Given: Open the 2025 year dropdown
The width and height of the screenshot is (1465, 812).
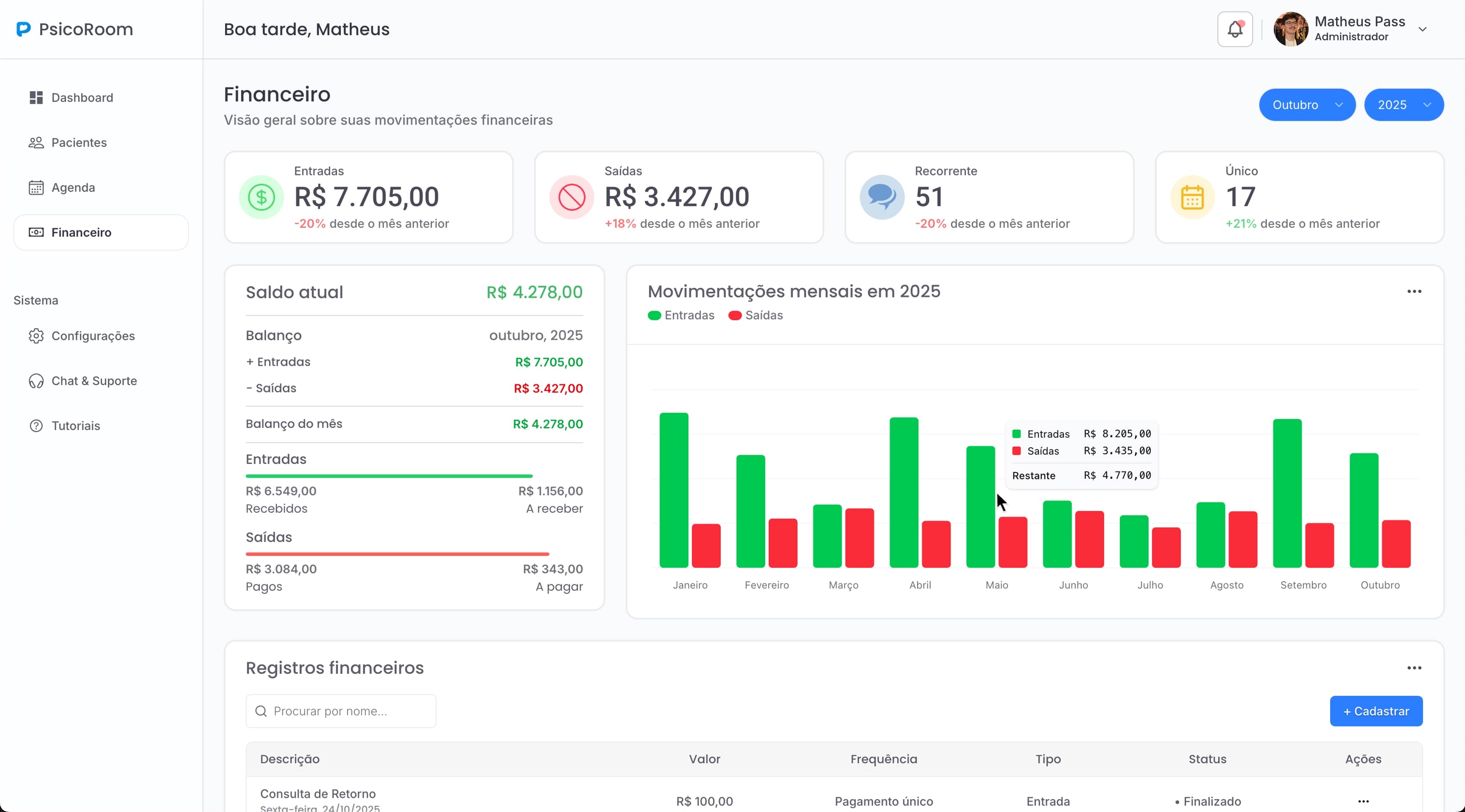Looking at the screenshot, I should click(x=1404, y=105).
